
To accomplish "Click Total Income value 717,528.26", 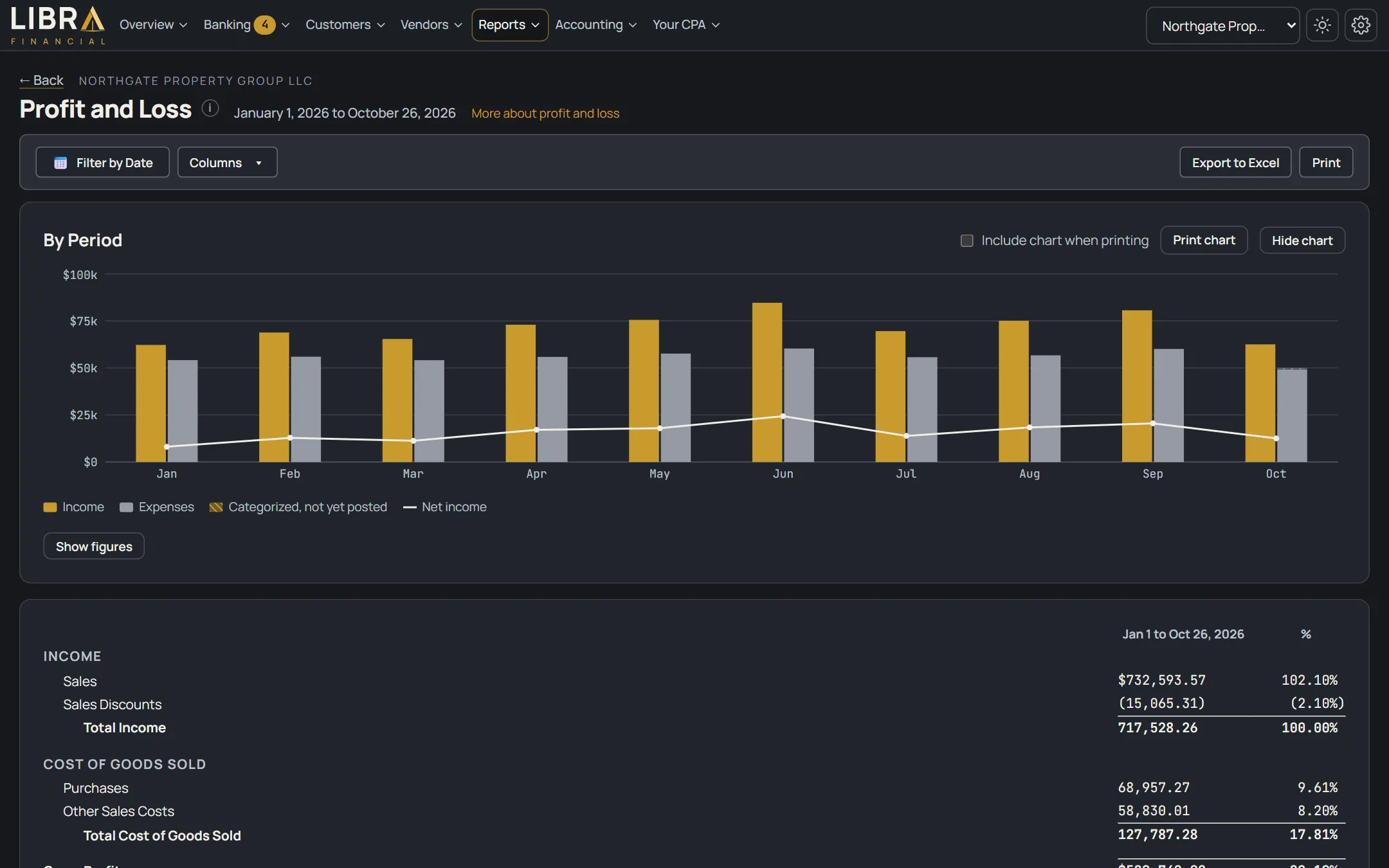I will 1157,728.
